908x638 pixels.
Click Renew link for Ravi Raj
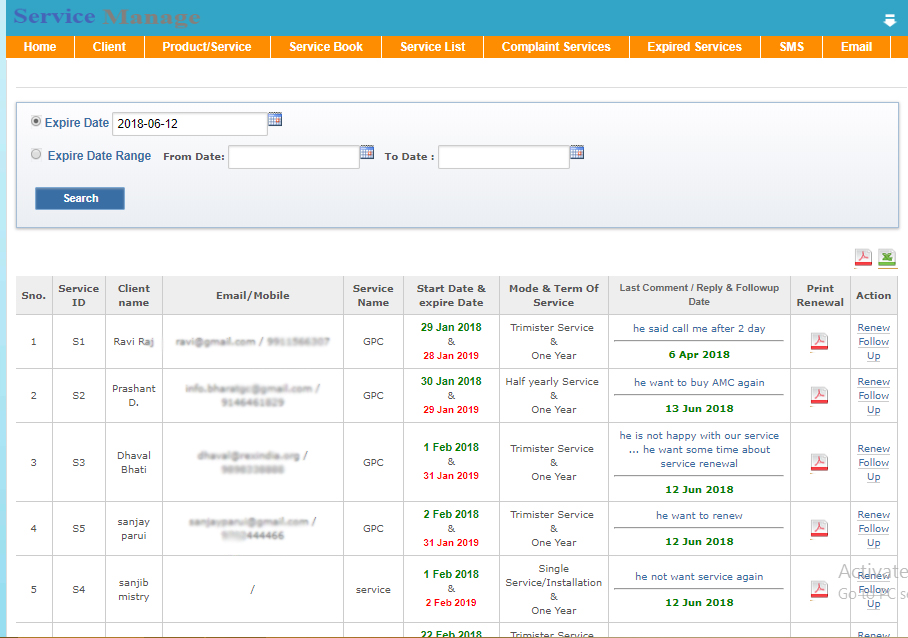[873, 328]
